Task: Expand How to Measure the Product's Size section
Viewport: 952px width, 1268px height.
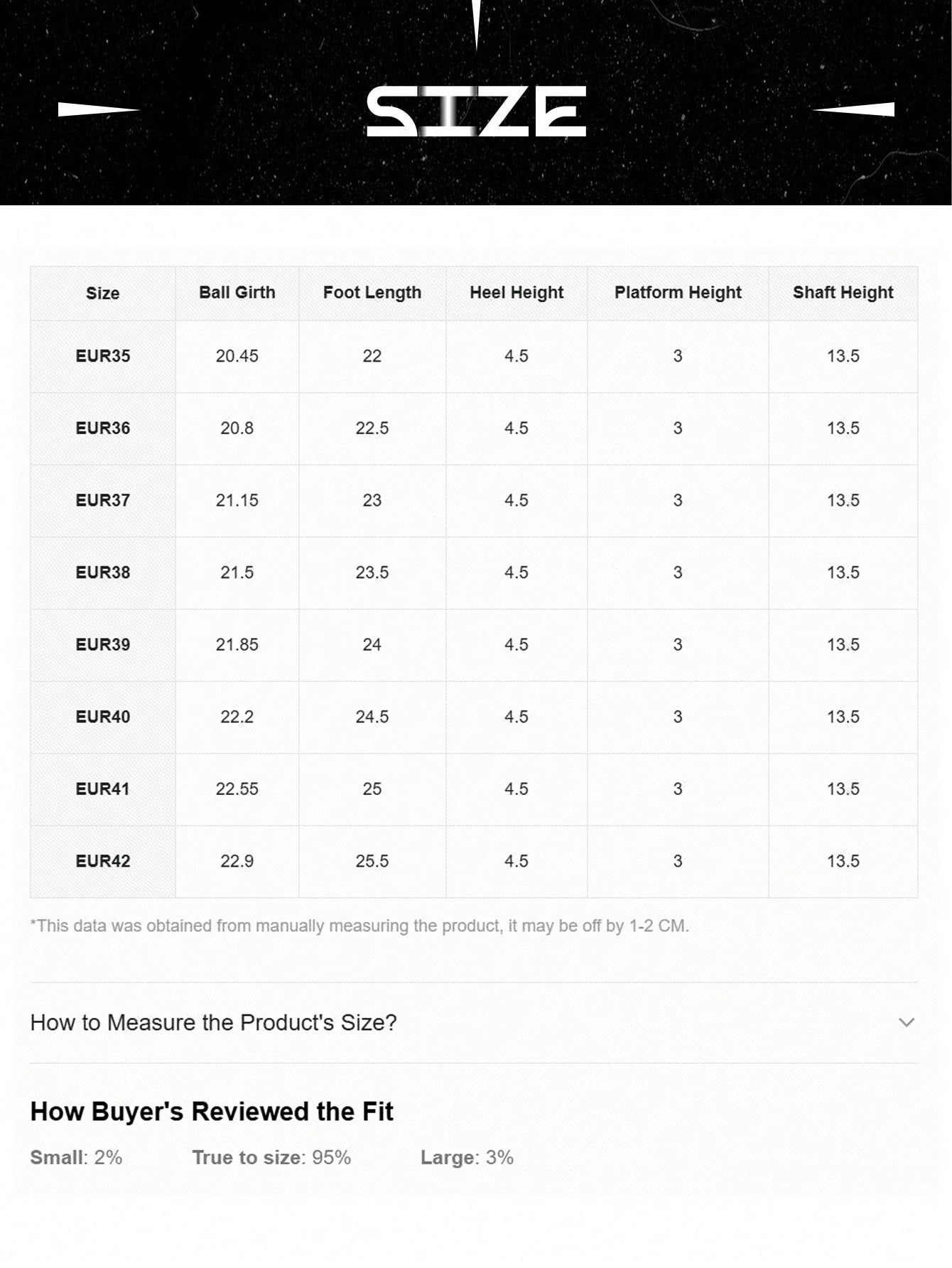Action: pyautogui.click(x=213, y=1022)
